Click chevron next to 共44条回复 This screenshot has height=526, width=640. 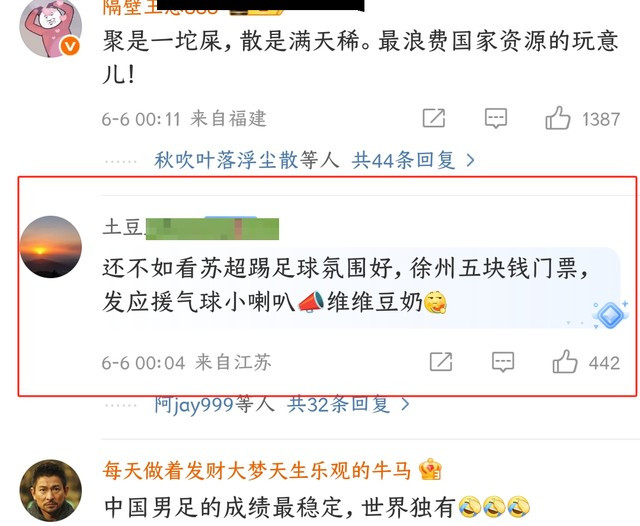click(470, 160)
